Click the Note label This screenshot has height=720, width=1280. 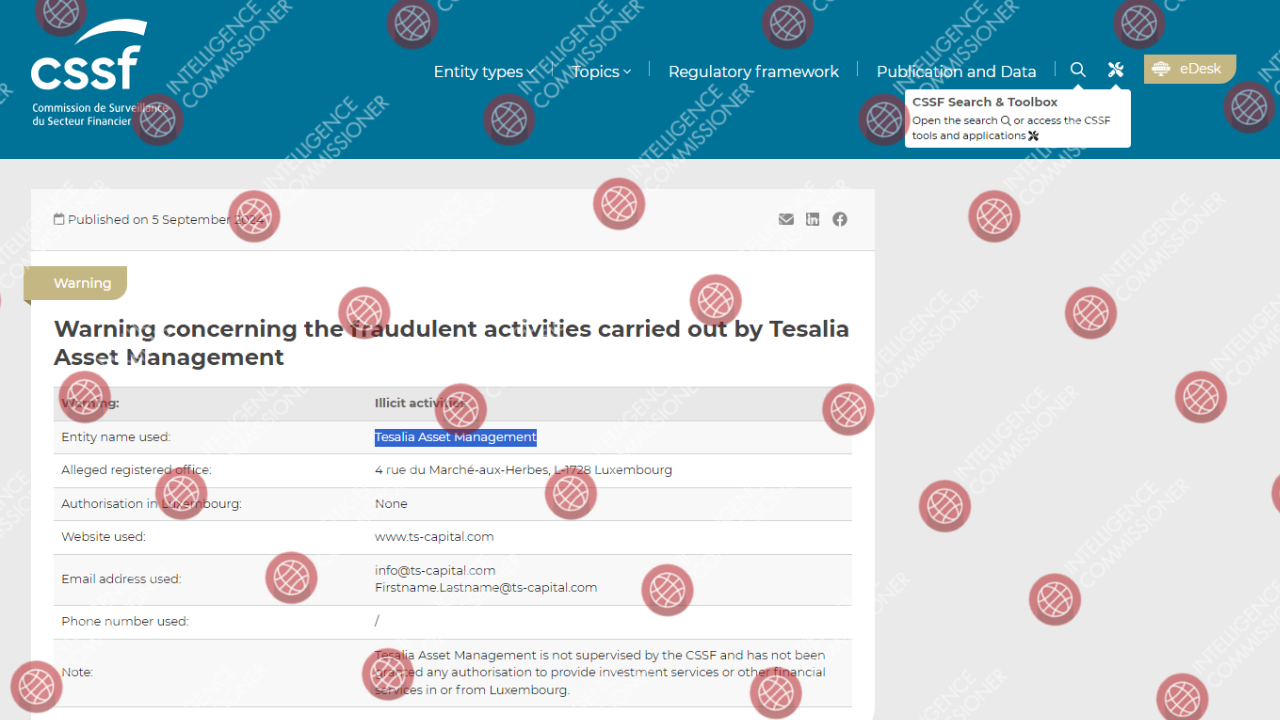(x=77, y=672)
